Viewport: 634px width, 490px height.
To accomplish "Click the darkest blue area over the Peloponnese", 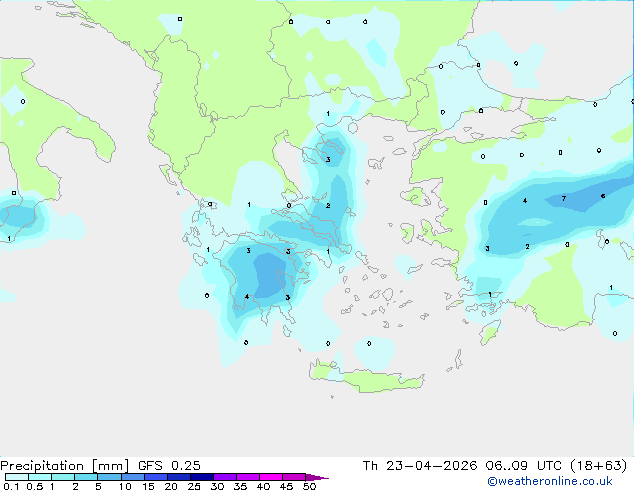I will coord(270,276).
